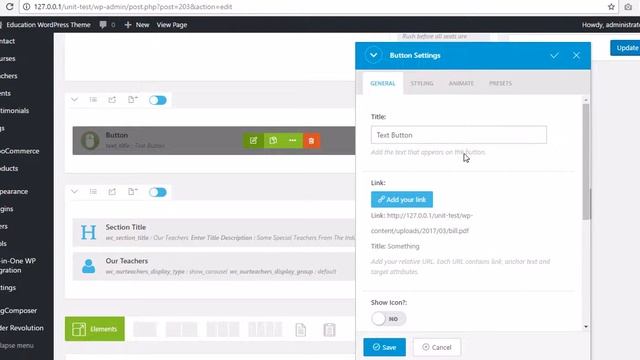Delete the Button element with trash icon

[311, 141]
